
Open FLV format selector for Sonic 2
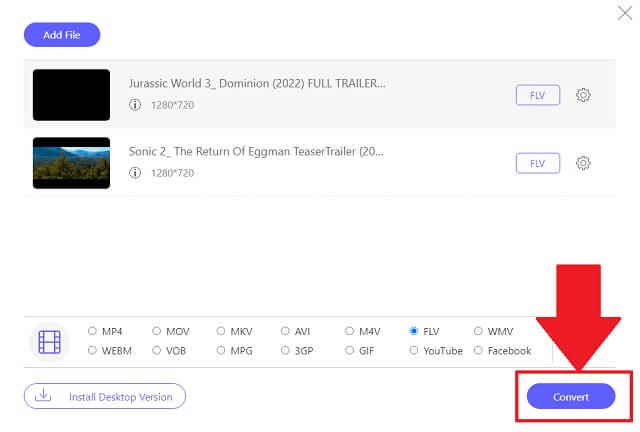(537, 163)
